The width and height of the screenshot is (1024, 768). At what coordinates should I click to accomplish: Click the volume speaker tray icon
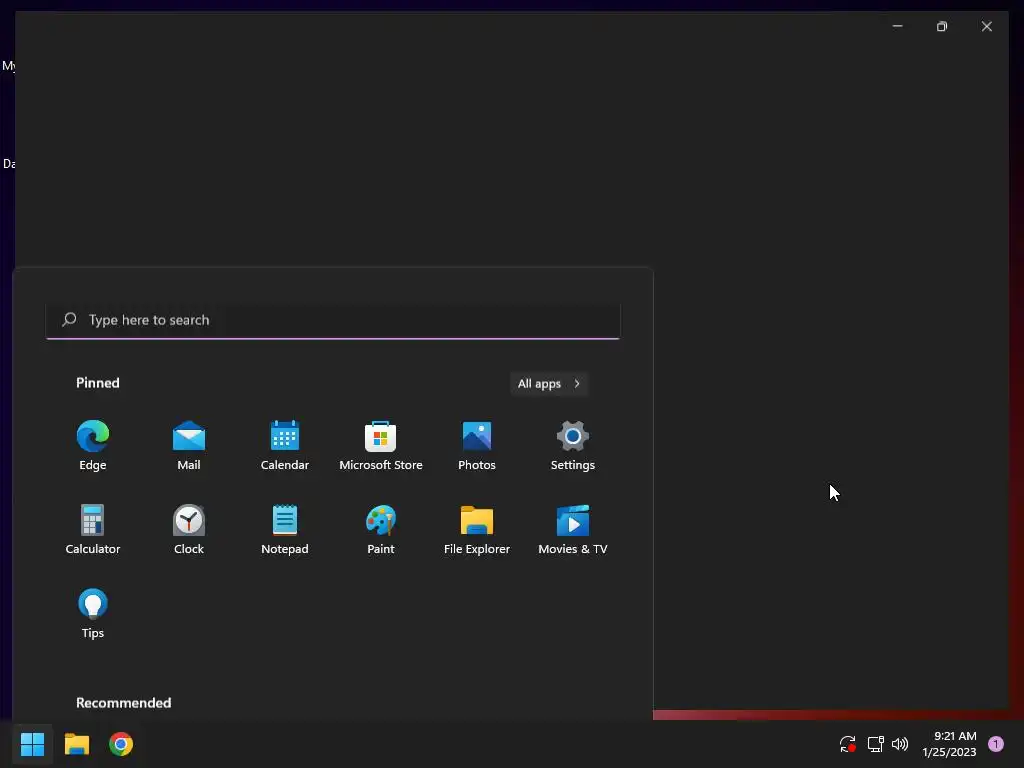(900, 744)
